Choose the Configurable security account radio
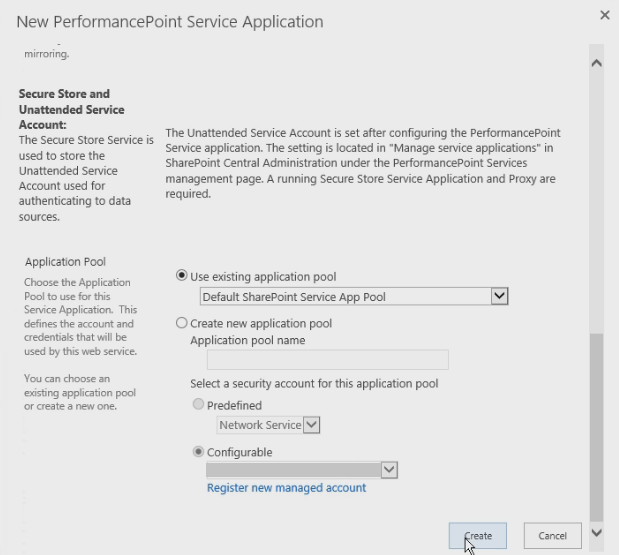Image resolution: width=619 pixels, height=555 pixels. [198, 451]
